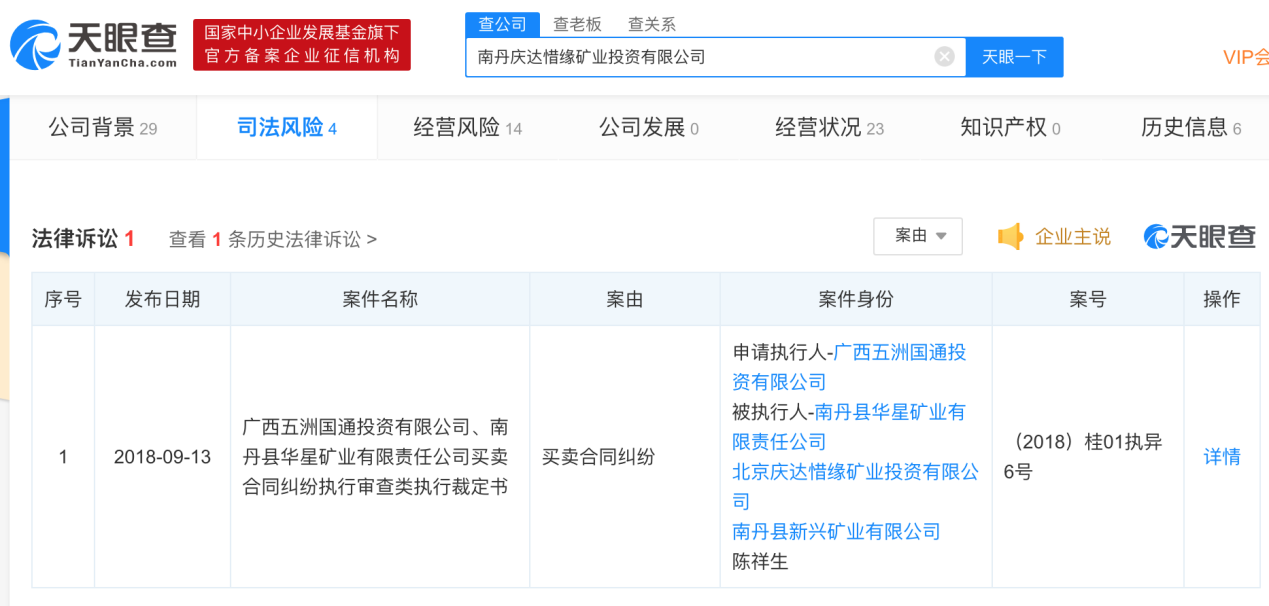
Task: Click the 案号 column header
Action: [x=1088, y=299]
